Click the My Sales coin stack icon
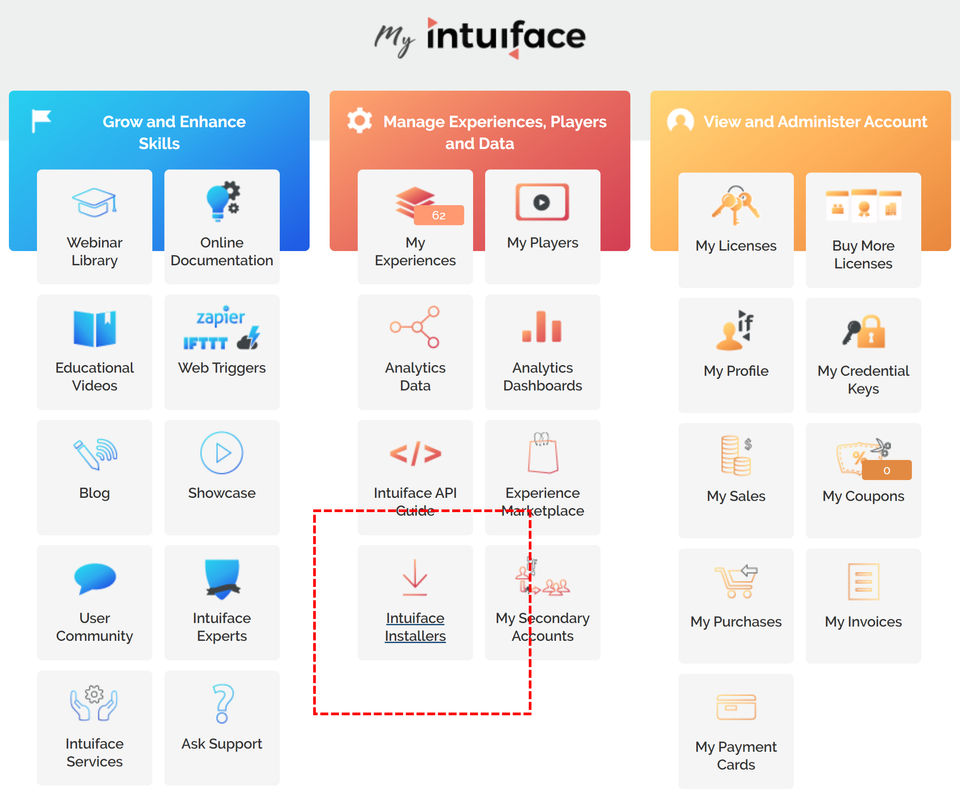This screenshot has width=960, height=801. coord(736,456)
